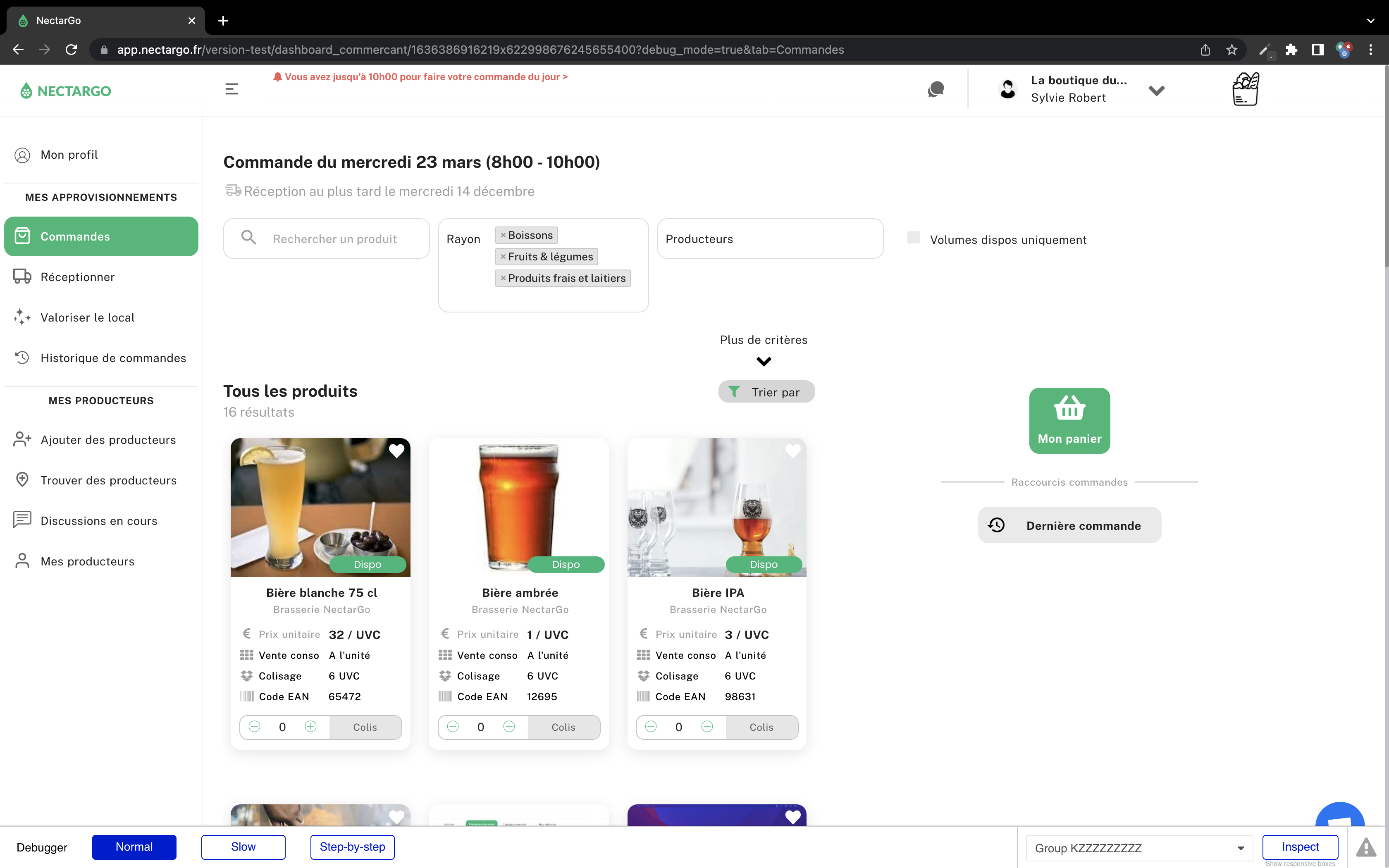The image size is (1389, 868).
Task: Open the Trier par sort menu
Action: coord(766,391)
